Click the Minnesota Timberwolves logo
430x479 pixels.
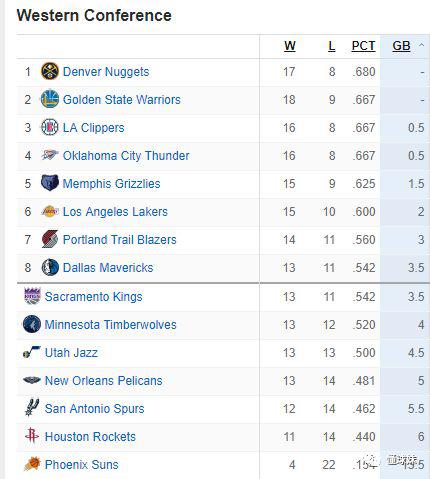click(x=32, y=324)
